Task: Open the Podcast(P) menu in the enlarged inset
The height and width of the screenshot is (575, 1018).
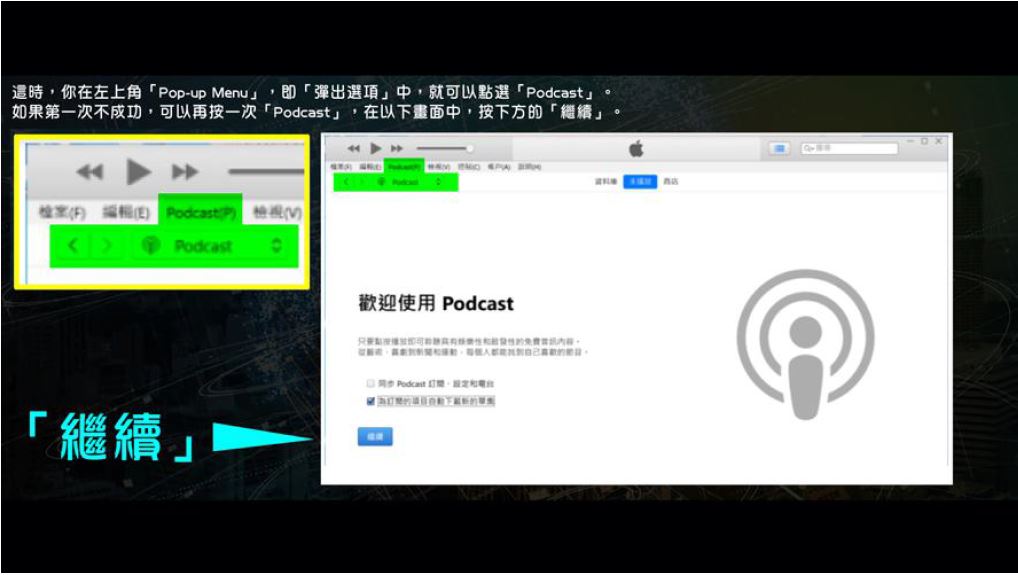Action: [201, 213]
